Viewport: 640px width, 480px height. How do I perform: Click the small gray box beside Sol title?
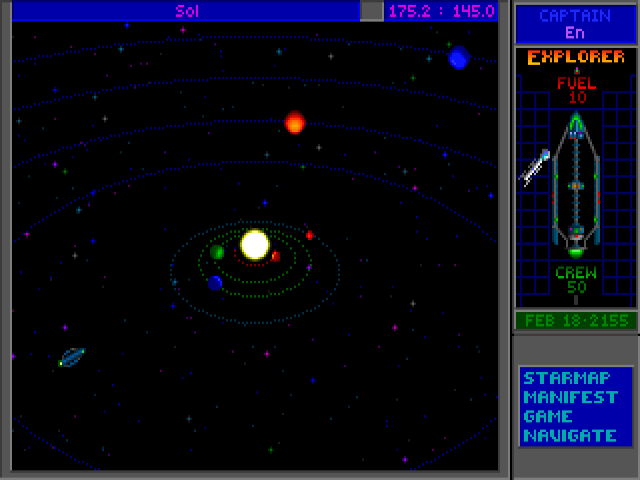pos(372,11)
